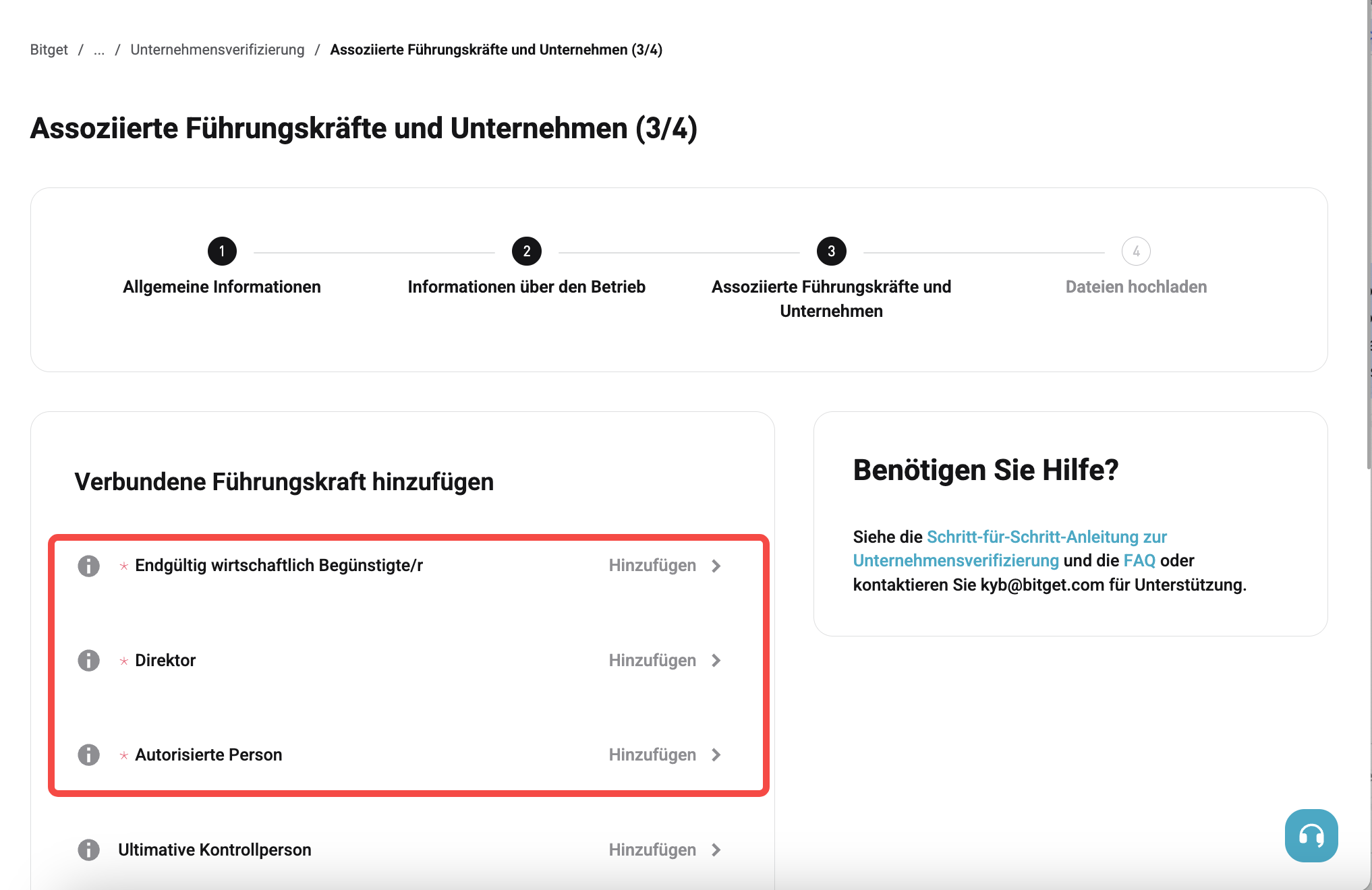Open info icon beside Ultimative Kontrollperson

88,850
